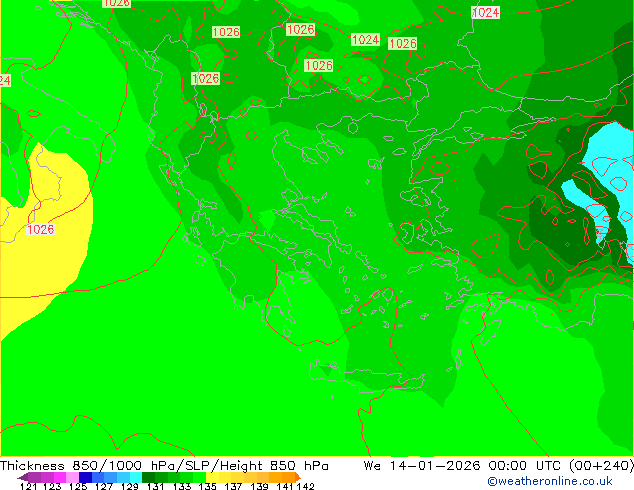Pick the darkest green legend swatch

pos(148,477)
